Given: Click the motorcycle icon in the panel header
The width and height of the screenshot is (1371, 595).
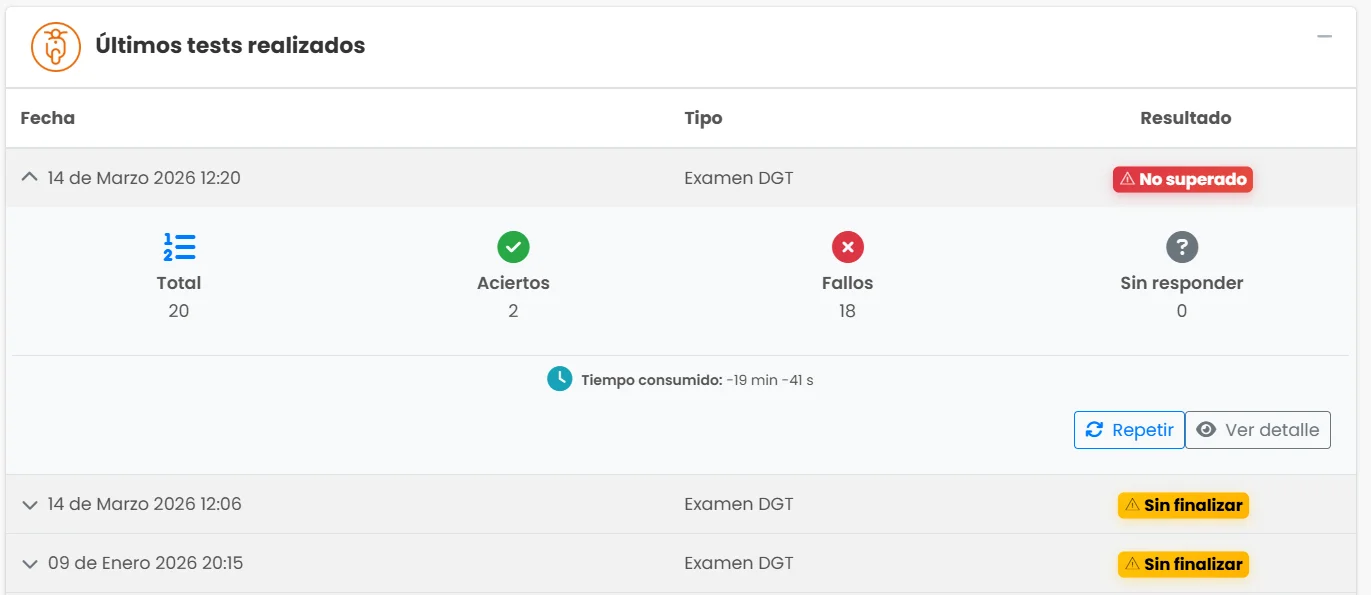Looking at the screenshot, I should point(55,45).
